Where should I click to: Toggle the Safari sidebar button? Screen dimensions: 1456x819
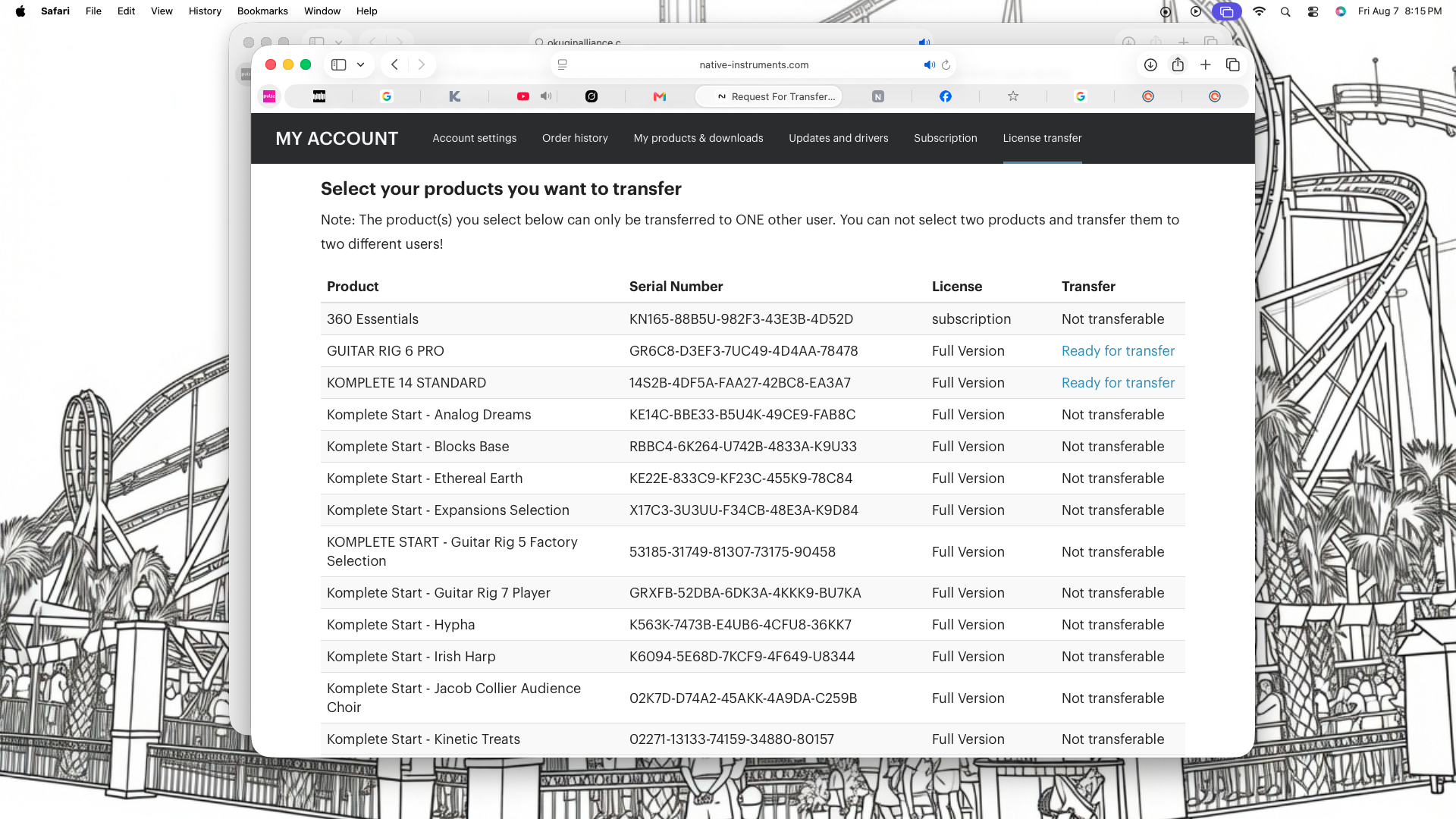[x=339, y=65]
